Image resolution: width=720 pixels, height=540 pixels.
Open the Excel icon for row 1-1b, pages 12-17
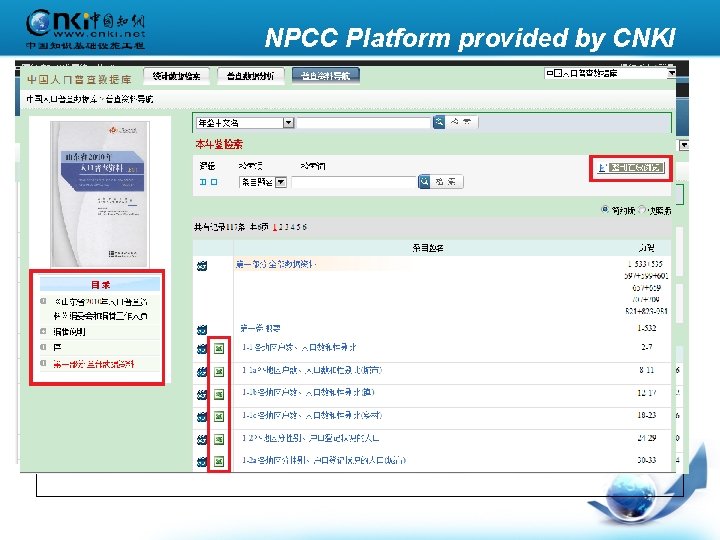coord(219,394)
